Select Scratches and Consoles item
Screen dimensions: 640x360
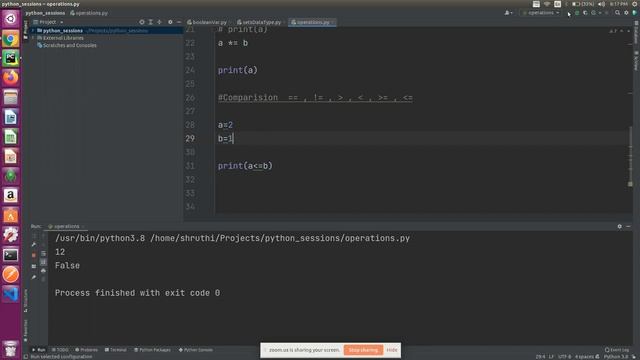coord(67,45)
